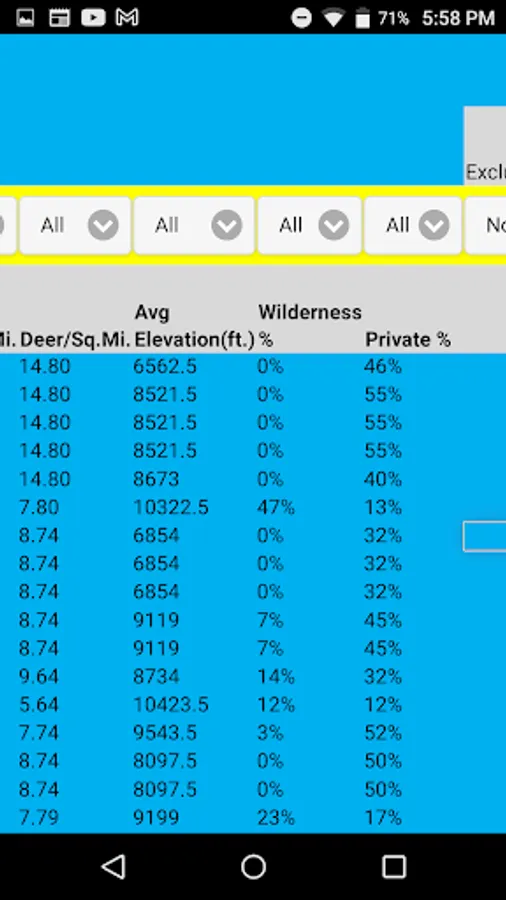Tap the battery icon in status bar
The image size is (506, 900).
click(x=362, y=18)
